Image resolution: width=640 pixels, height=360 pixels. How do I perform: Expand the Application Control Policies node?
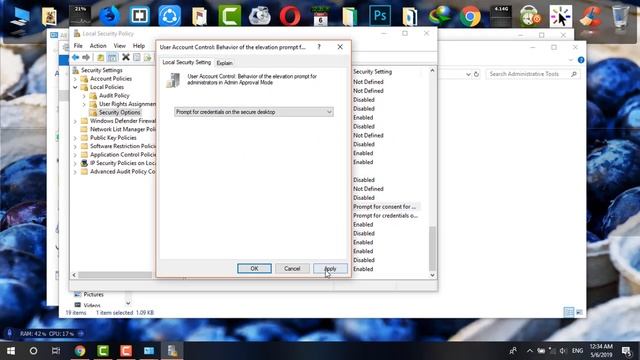(x=75, y=155)
